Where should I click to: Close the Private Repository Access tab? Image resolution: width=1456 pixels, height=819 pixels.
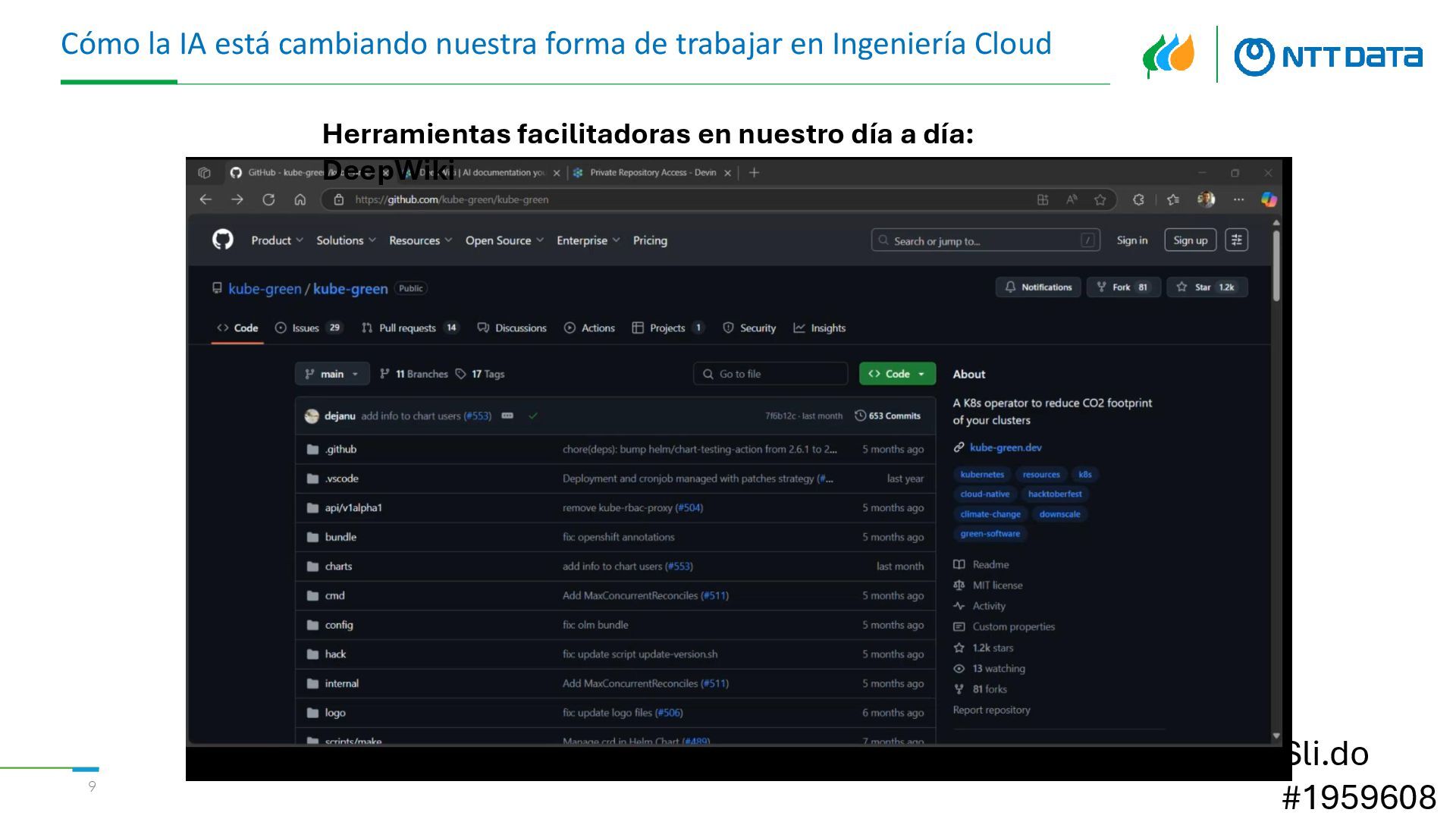pos(727,173)
